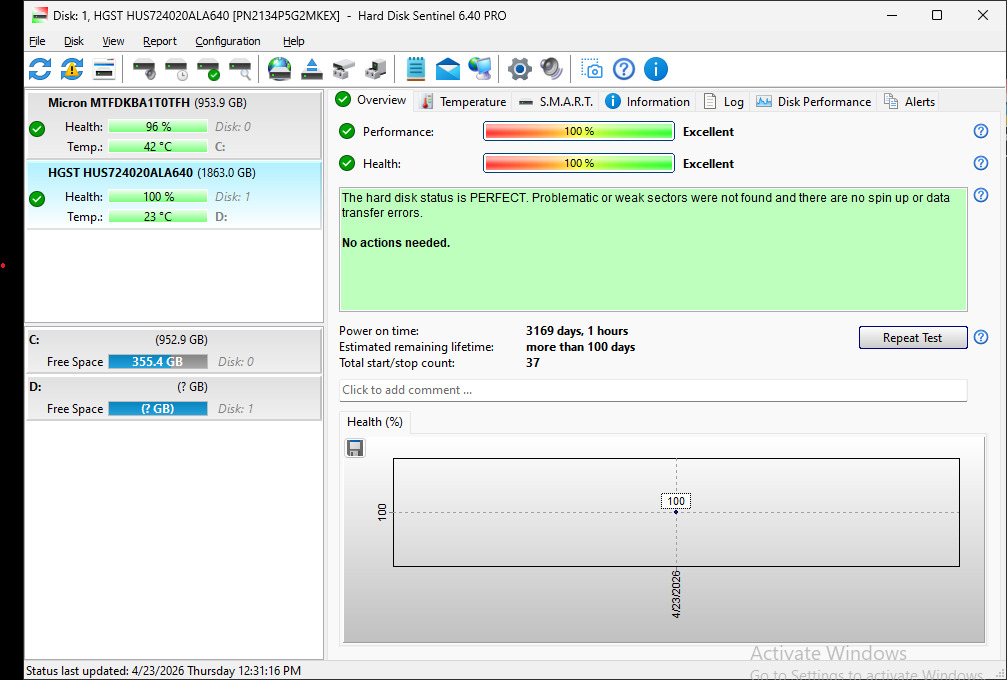Click the disk with magnifier toolbar icon

(x=240, y=69)
